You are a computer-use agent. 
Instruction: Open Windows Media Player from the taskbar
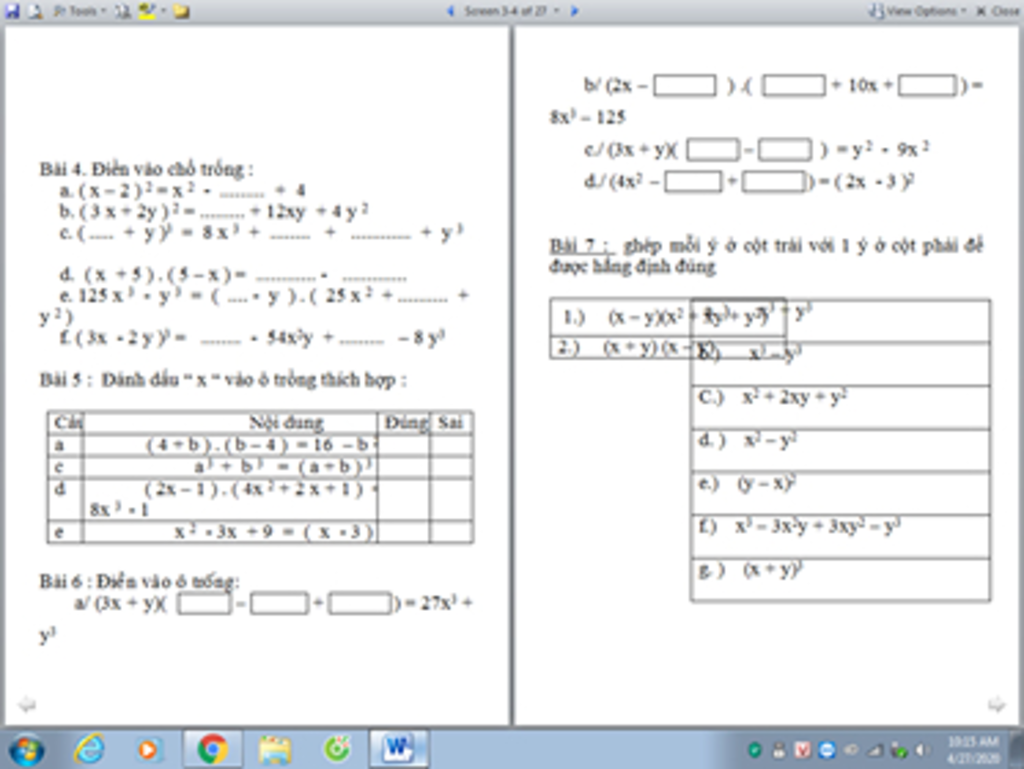(x=148, y=749)
